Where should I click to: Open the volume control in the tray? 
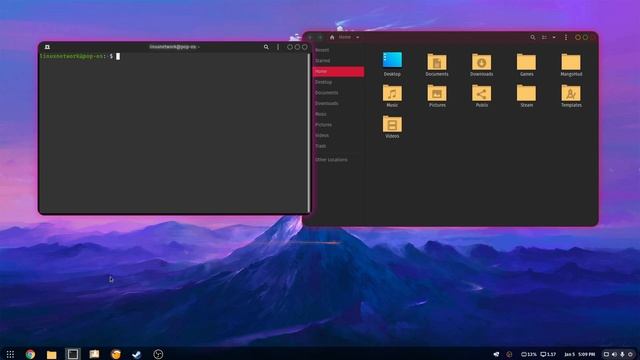614,354
